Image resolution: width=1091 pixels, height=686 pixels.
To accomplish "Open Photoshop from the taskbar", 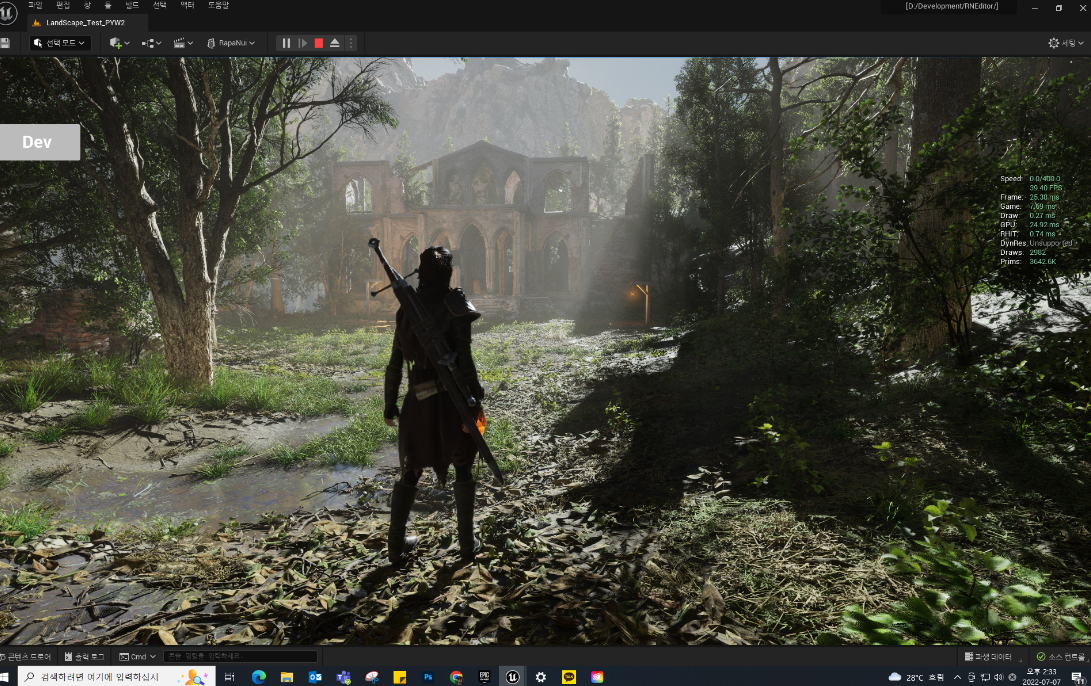I will 428,677.
